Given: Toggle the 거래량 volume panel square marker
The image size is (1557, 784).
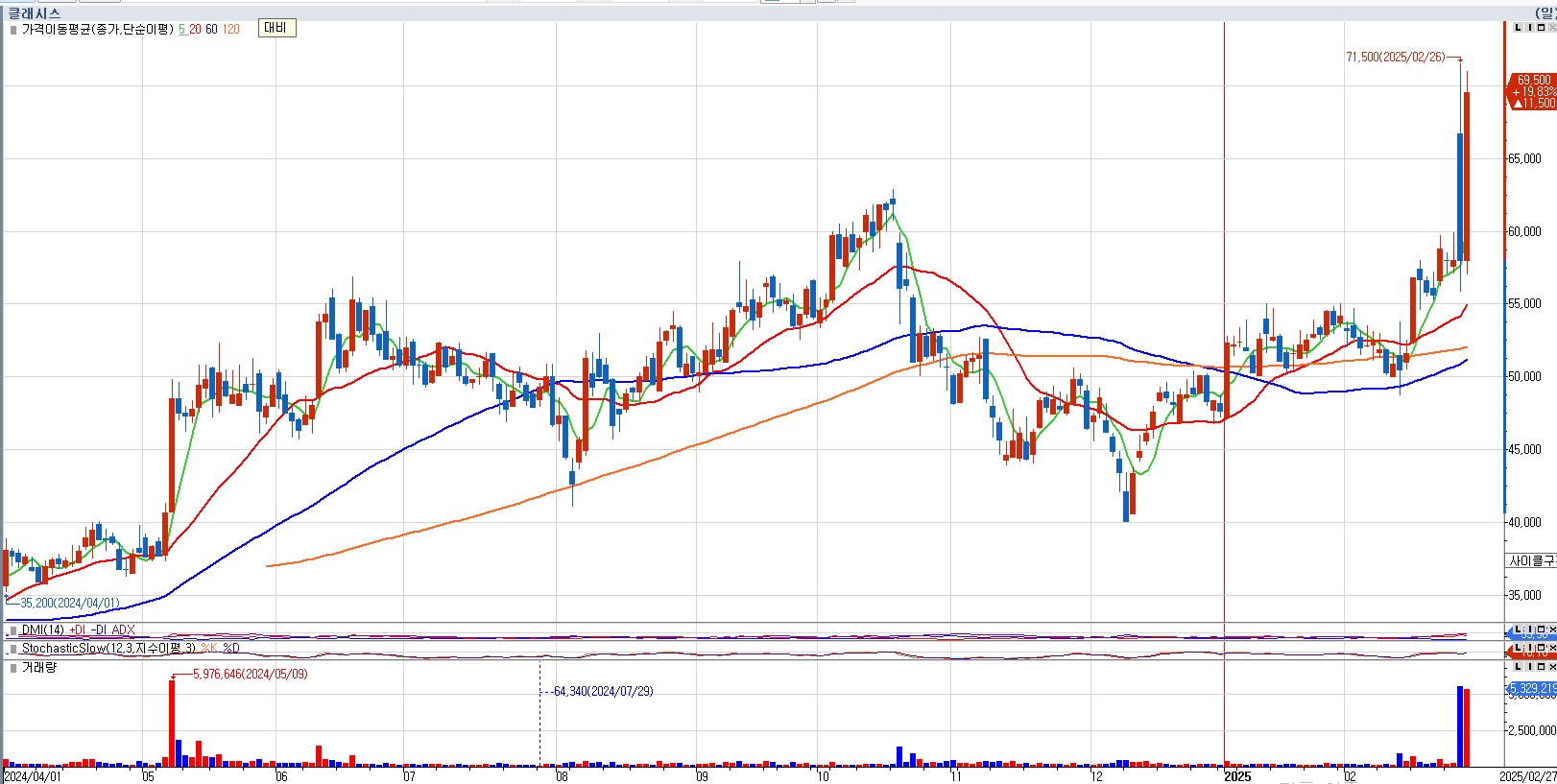Looking at the screenshot, I should [12, 668].
